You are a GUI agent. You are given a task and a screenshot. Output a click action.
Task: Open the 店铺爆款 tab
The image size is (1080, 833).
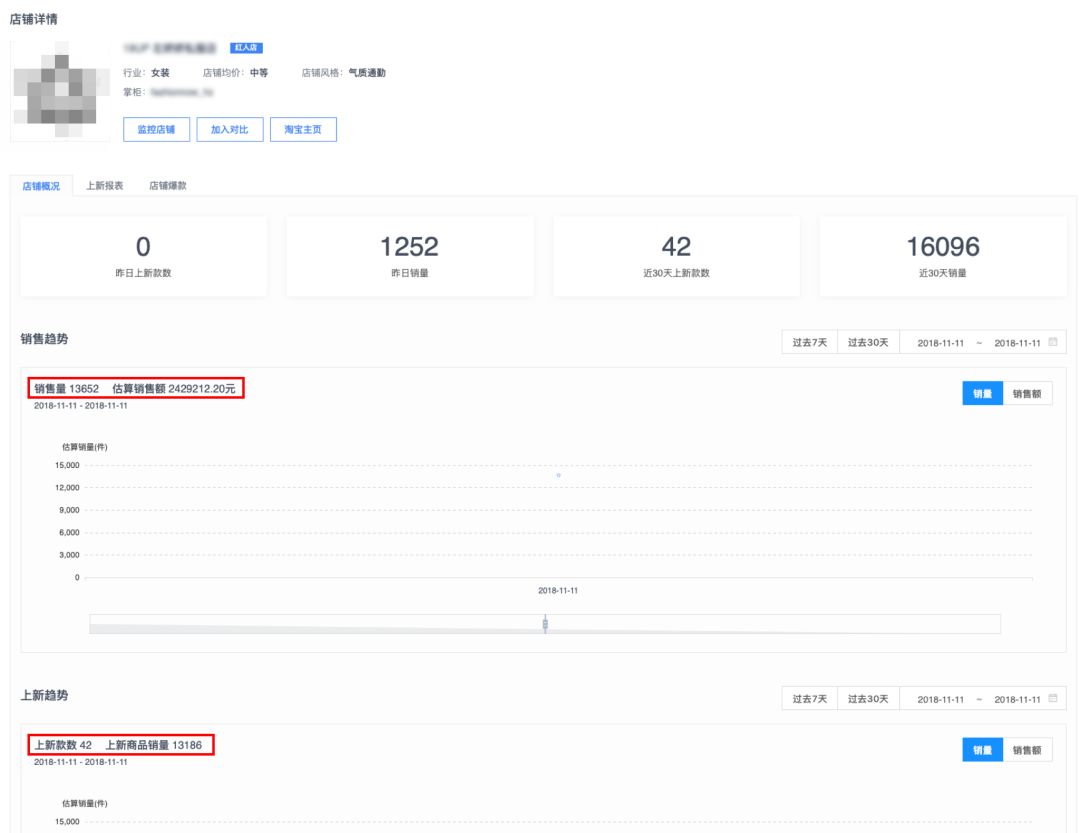click(168, 185)
